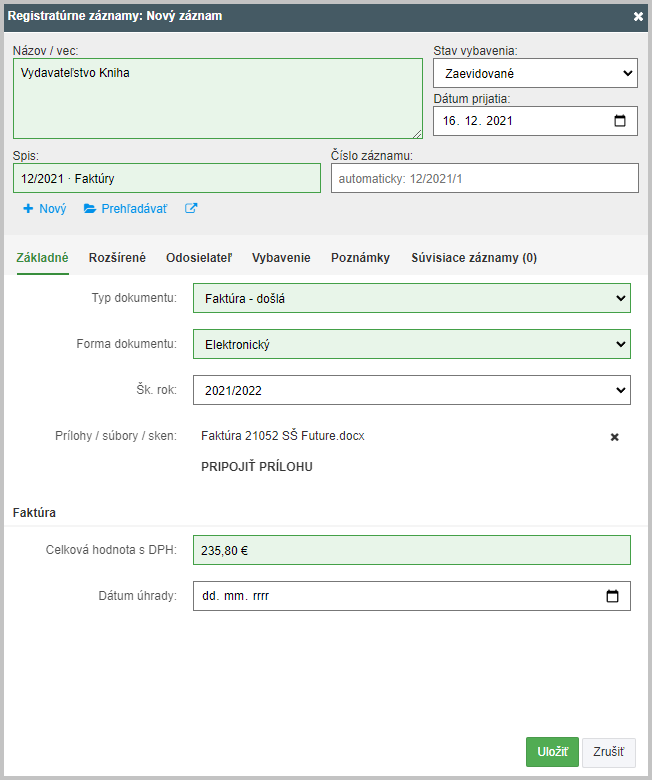Screen dimensions: 652x780
Task: Remove the attached Faktúra 21052 file
Action: (x=615, y=437)
